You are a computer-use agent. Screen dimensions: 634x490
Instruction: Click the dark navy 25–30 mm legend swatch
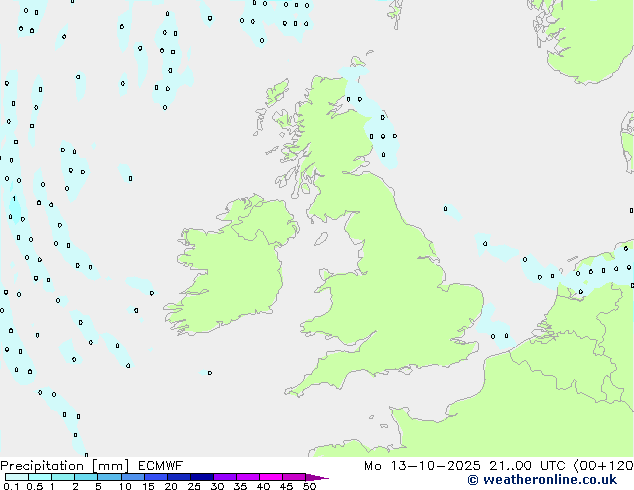[202, 477]
